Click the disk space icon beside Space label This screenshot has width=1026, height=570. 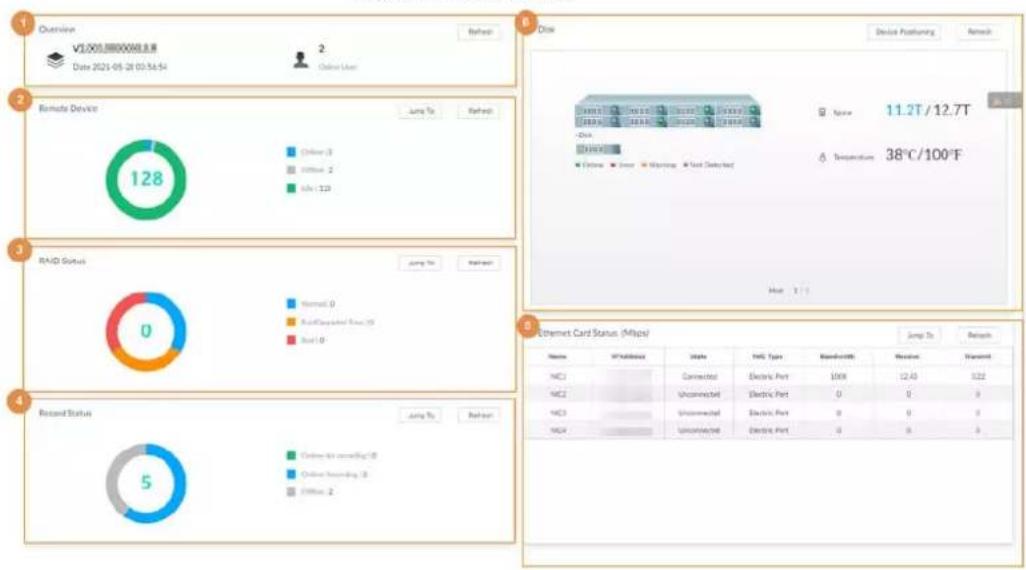coord(823,113)
